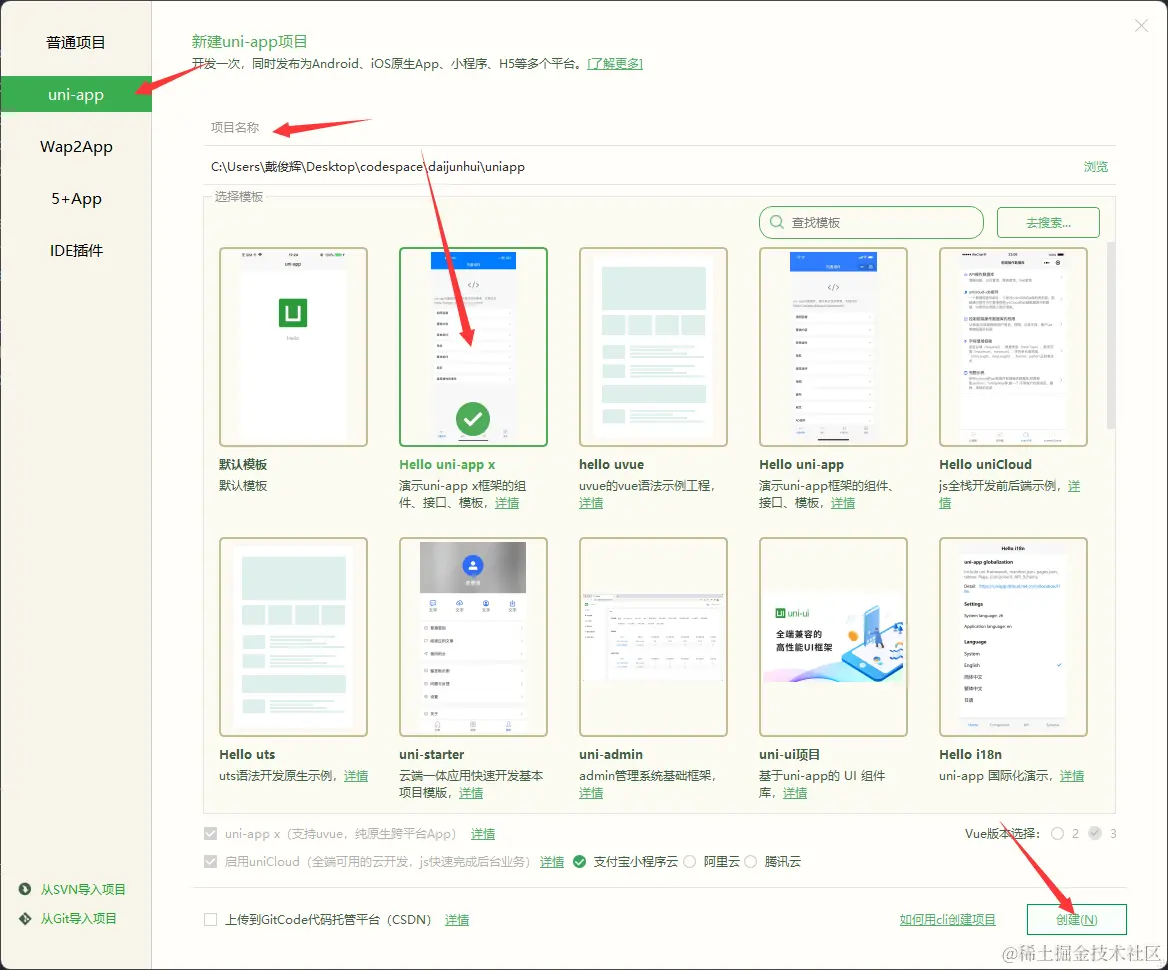This screenshot has width=1168, height=970.
Task: Select the uni-ui项目 template thumbnail
Action: pos(834,637)
